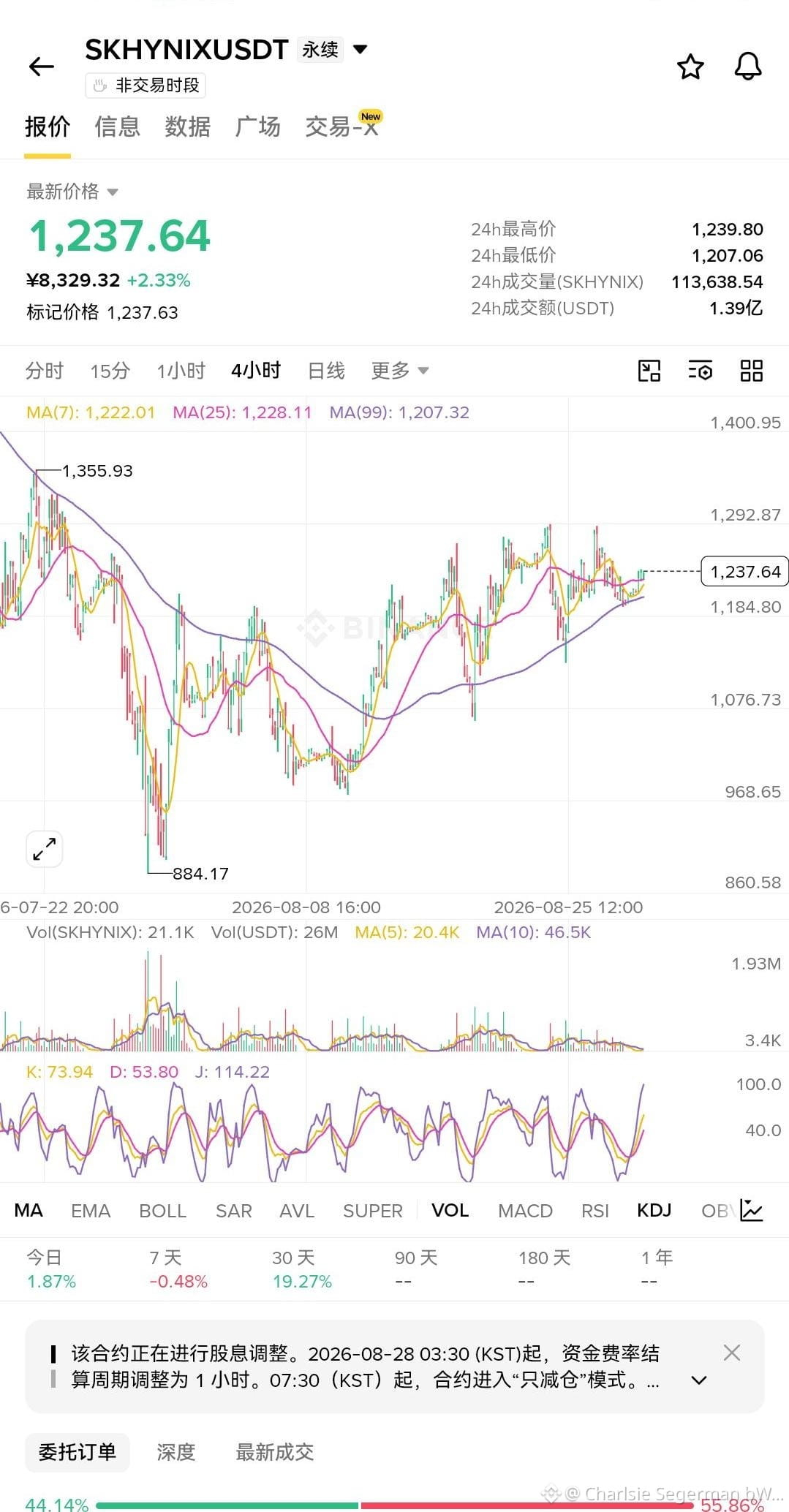789x1512 pixels.
Task: Switch to the 数据 tab
Action: (x=187, y=126)
